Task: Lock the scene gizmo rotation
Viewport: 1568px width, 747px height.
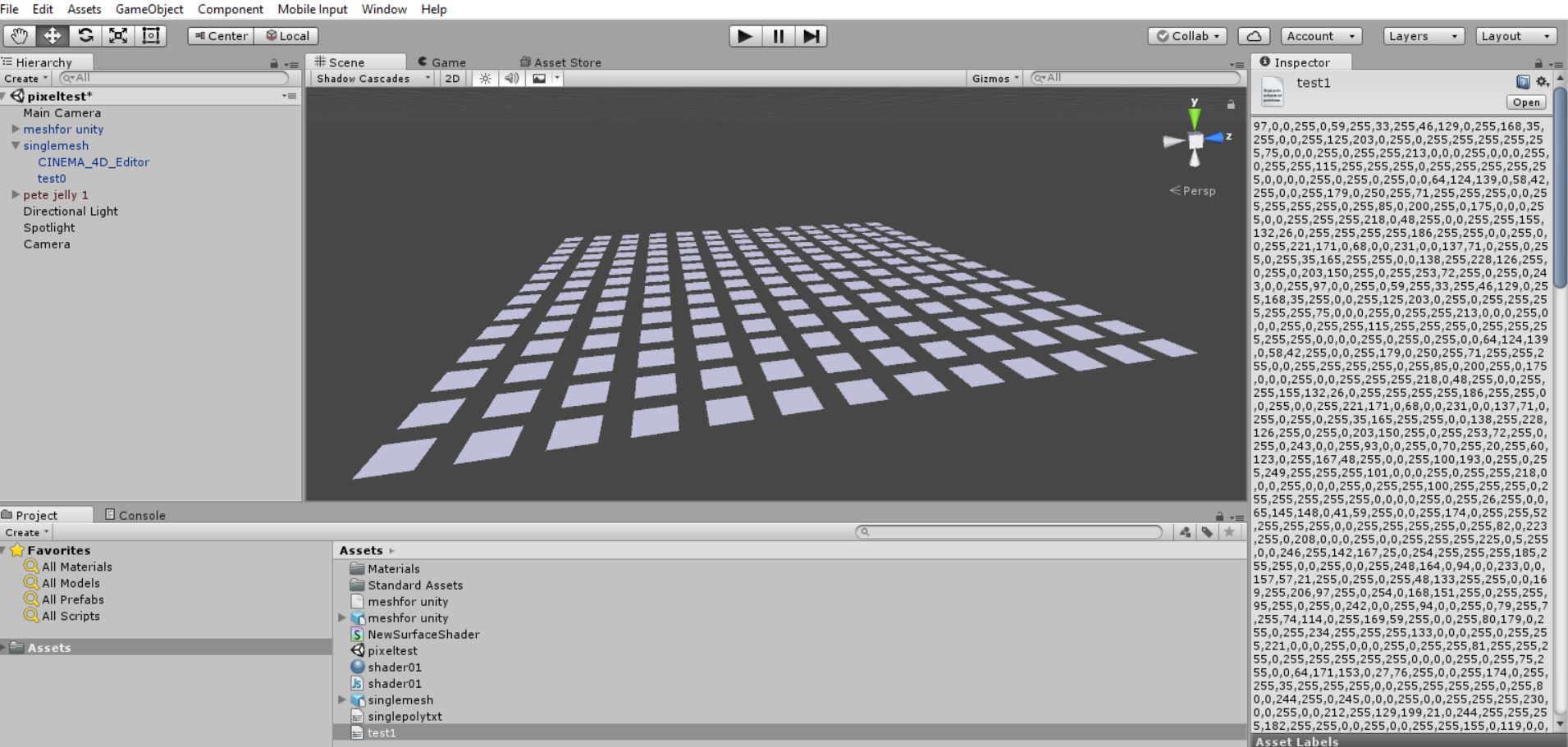Action: pyautogui.click(x=1230, y=104)
